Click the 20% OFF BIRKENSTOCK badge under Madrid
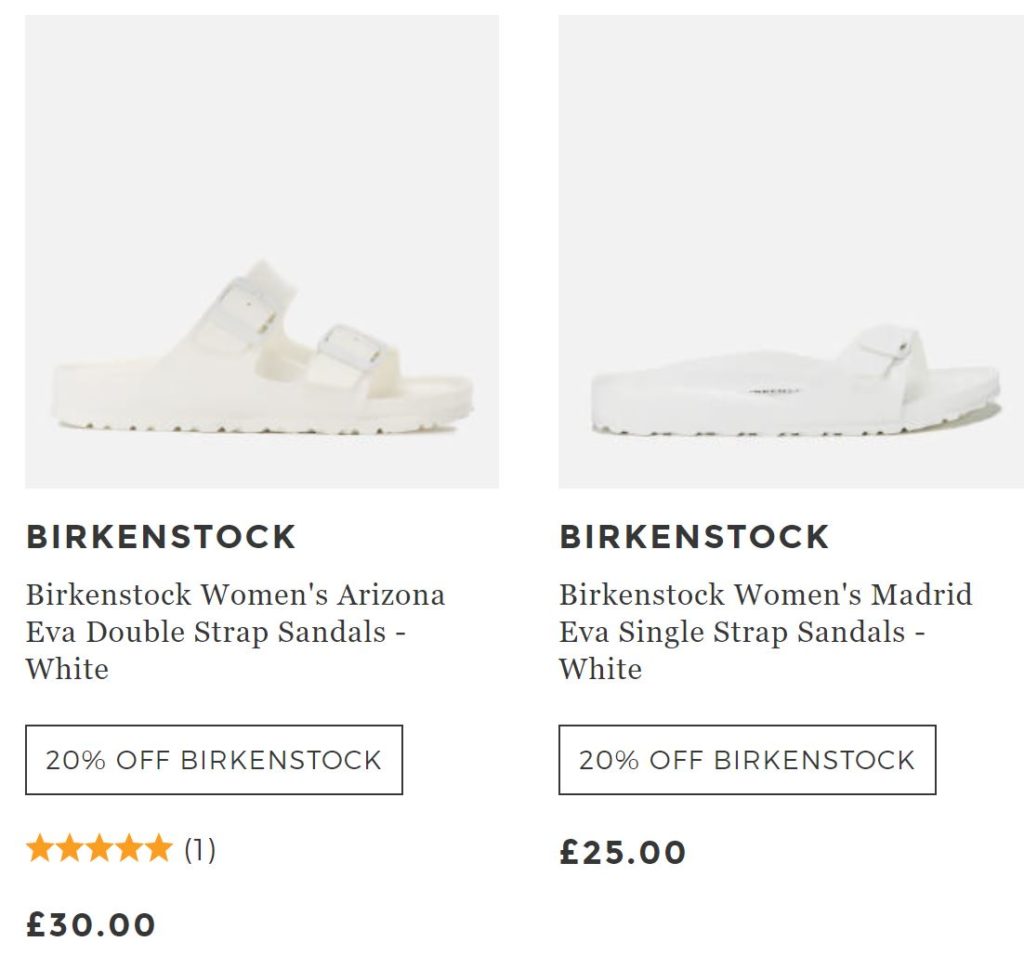The width and height of the screenshot is (1024, 968). [x=747, y=760]
